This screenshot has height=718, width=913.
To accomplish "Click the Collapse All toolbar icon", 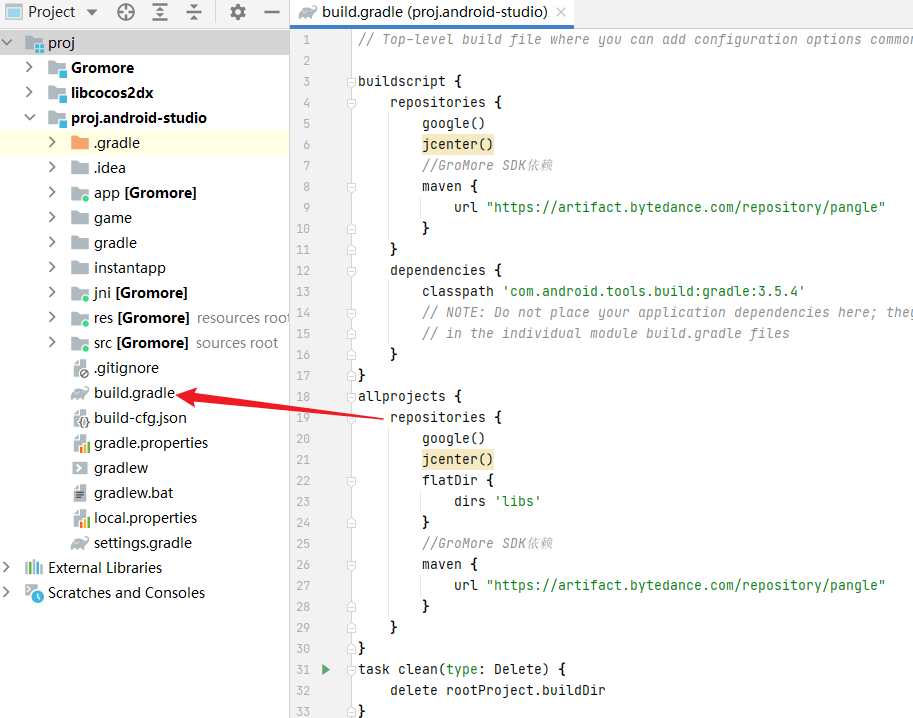I will 194,12.
